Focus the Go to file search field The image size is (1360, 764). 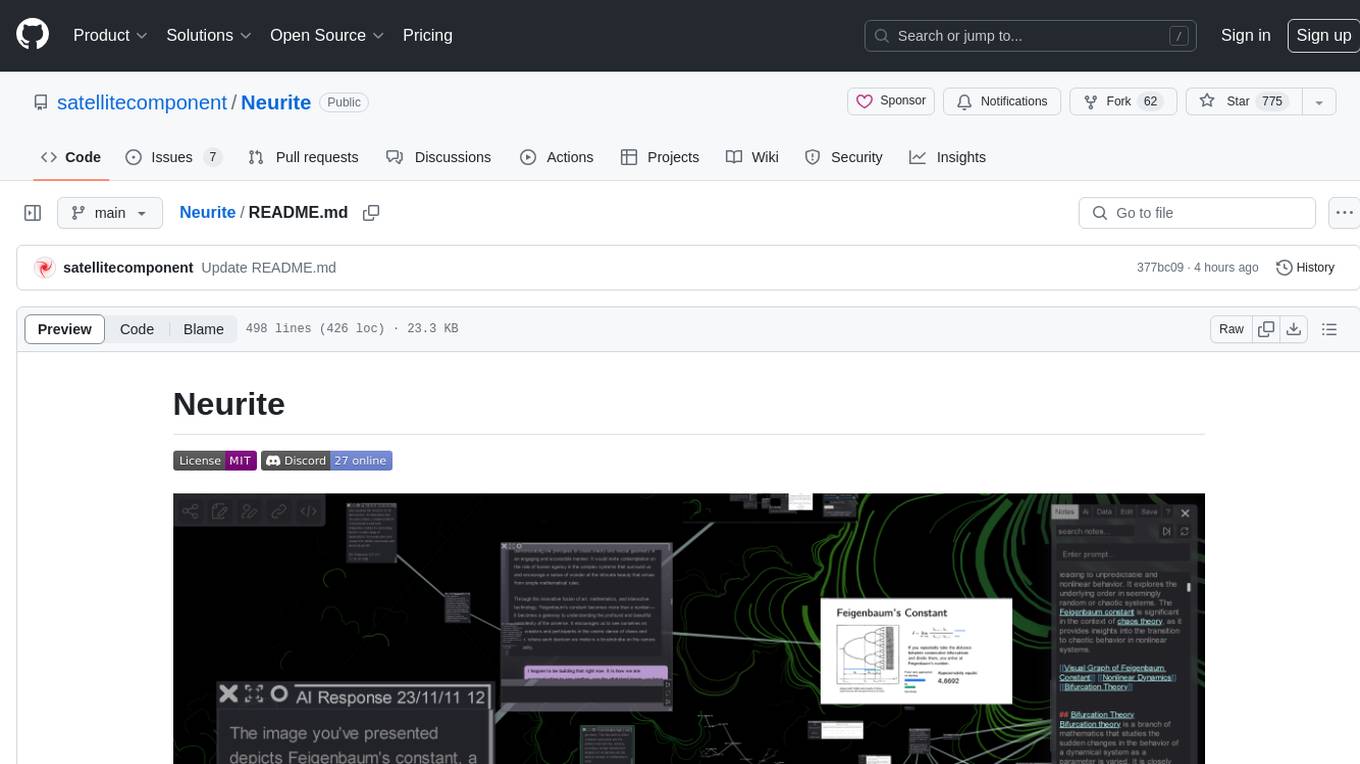pos(1197,213)
